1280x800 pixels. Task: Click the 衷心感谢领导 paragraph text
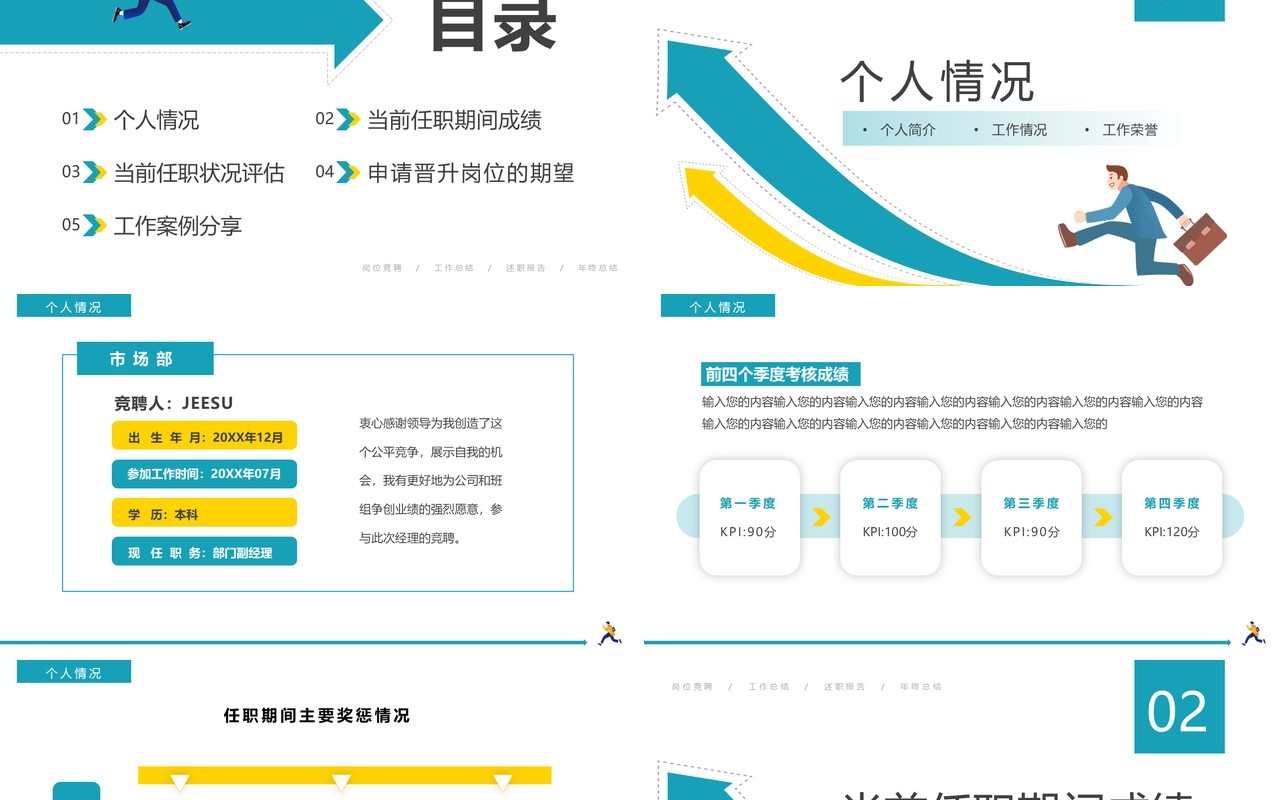(431, 481)
